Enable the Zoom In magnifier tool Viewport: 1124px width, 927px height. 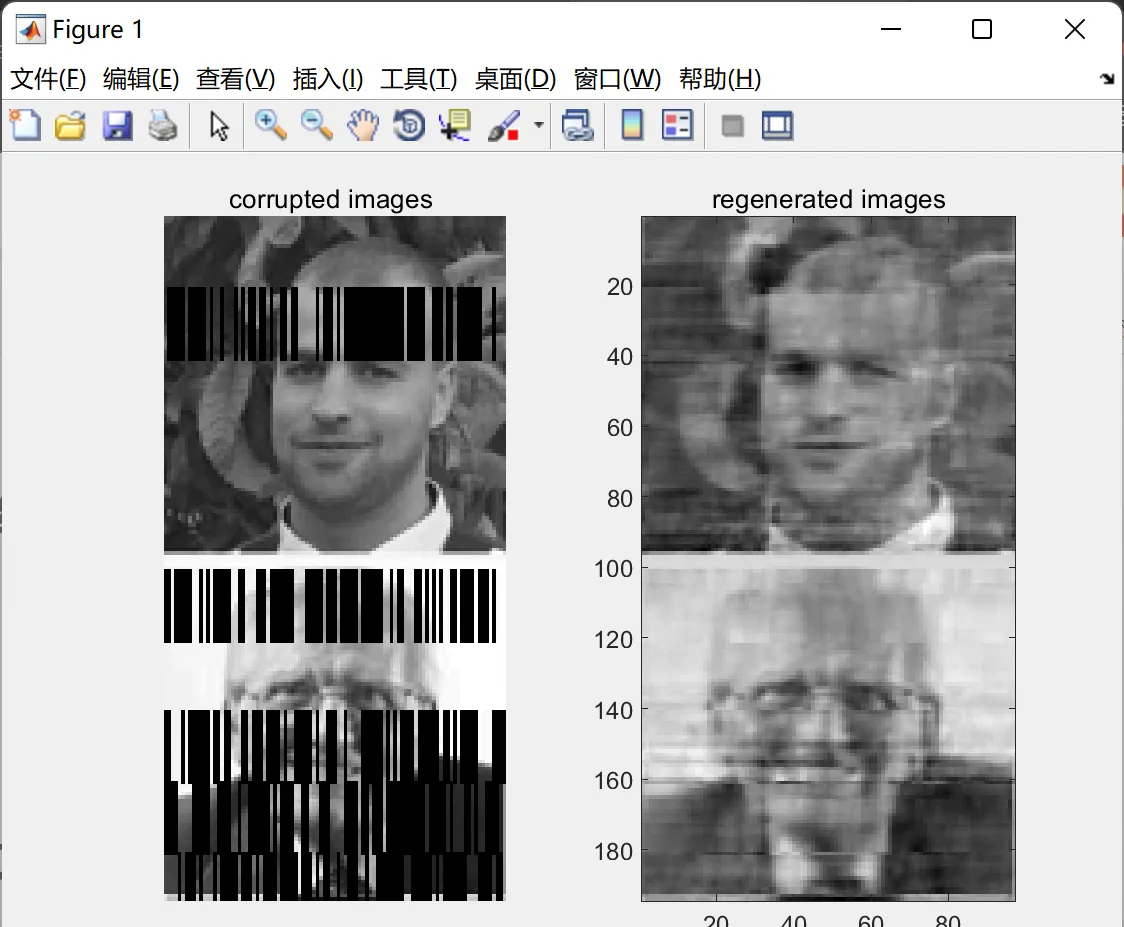click(270, 125)
